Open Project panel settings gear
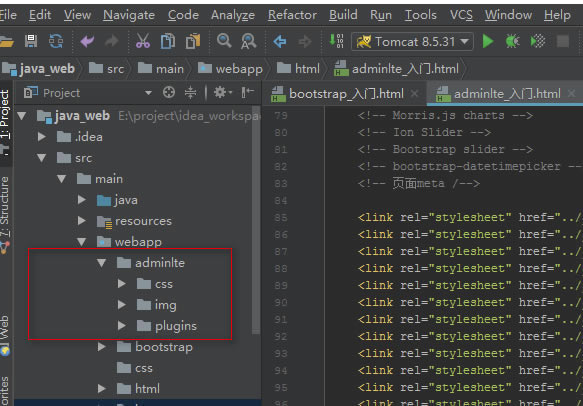This screenshot has height=406, width=583. pos(222,92)
